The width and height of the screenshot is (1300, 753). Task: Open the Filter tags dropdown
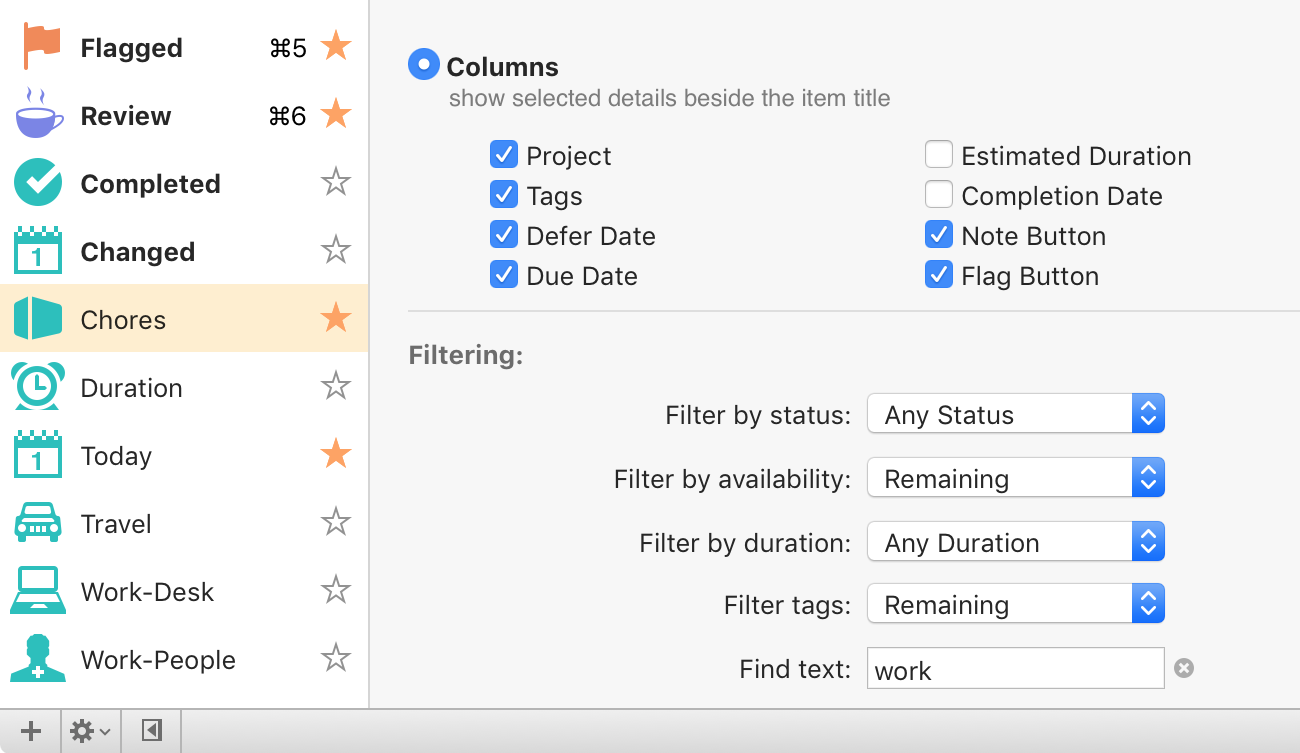pos(1016,604)
